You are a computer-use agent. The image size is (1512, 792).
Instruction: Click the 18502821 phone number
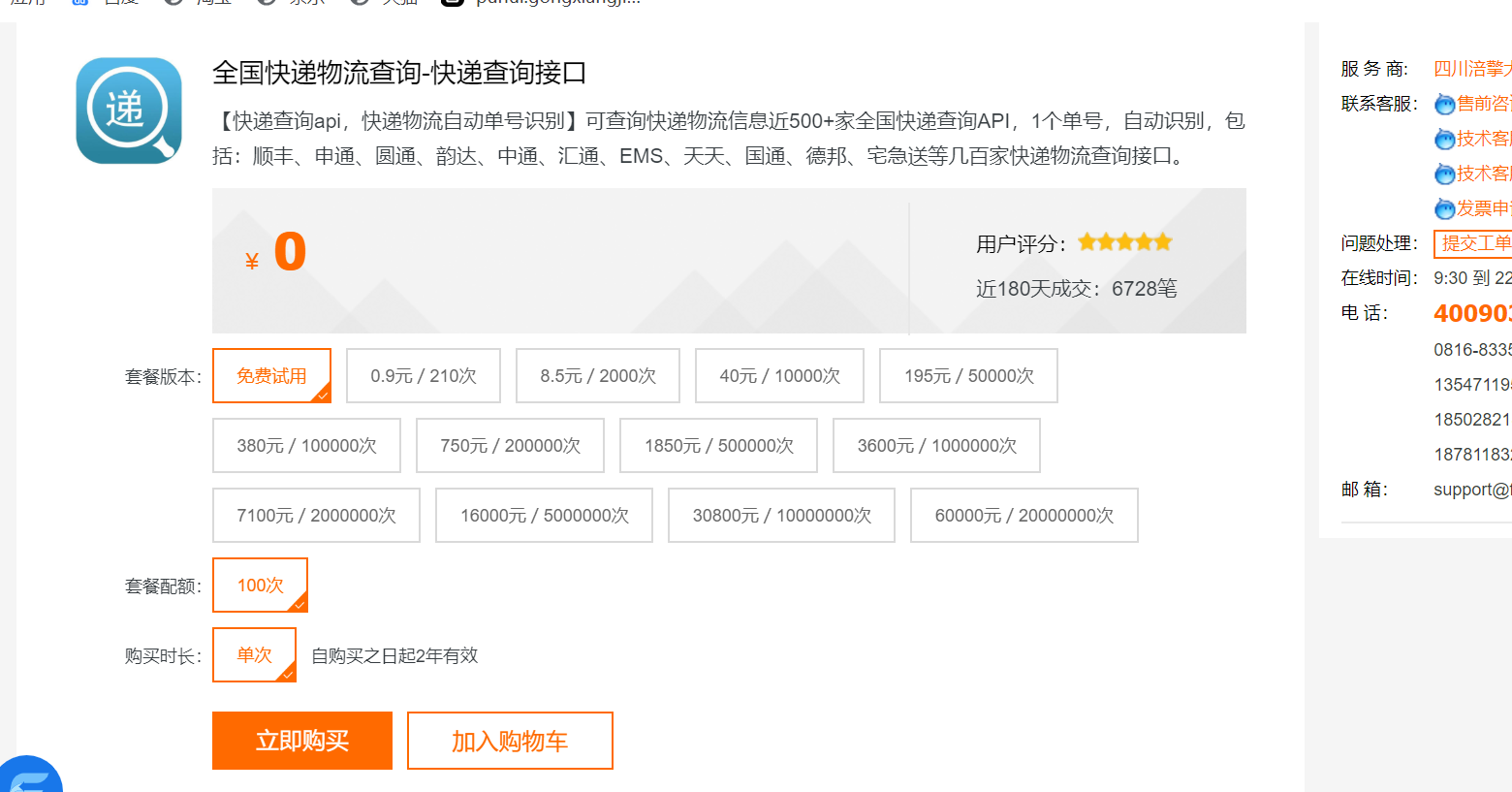click(x=1472, y=420)
